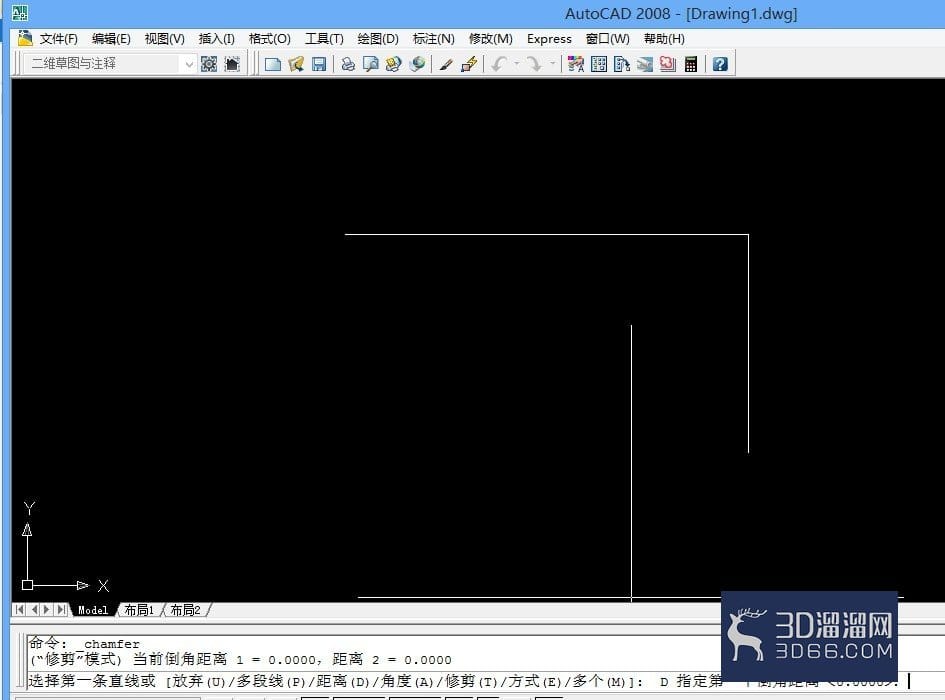The height and width of the screenshot is (700, 945).
Task: Click the Help question mark icon
Action: tap(720, 64)
